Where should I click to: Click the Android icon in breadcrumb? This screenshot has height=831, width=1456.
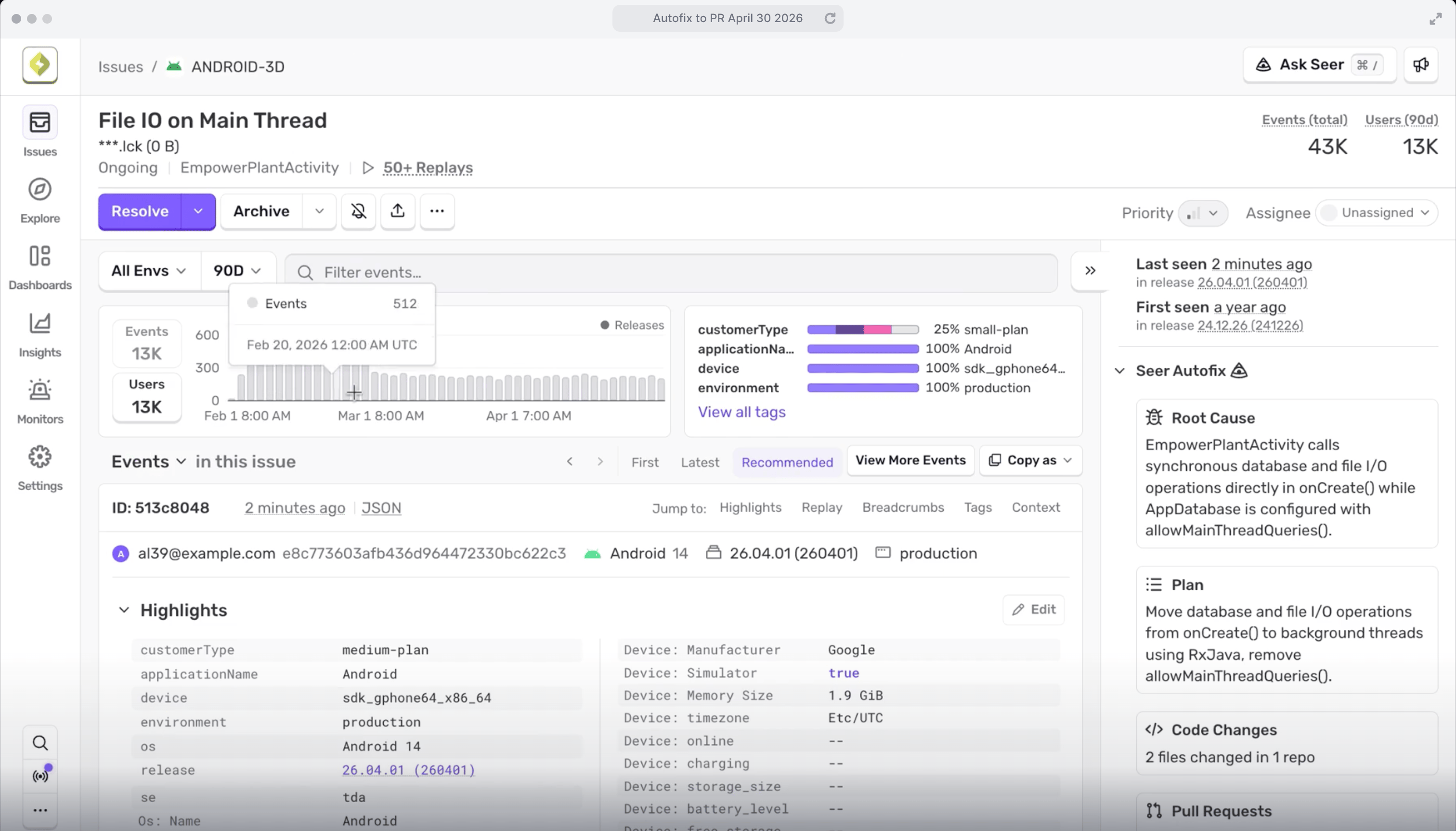[x=174, y=66]
